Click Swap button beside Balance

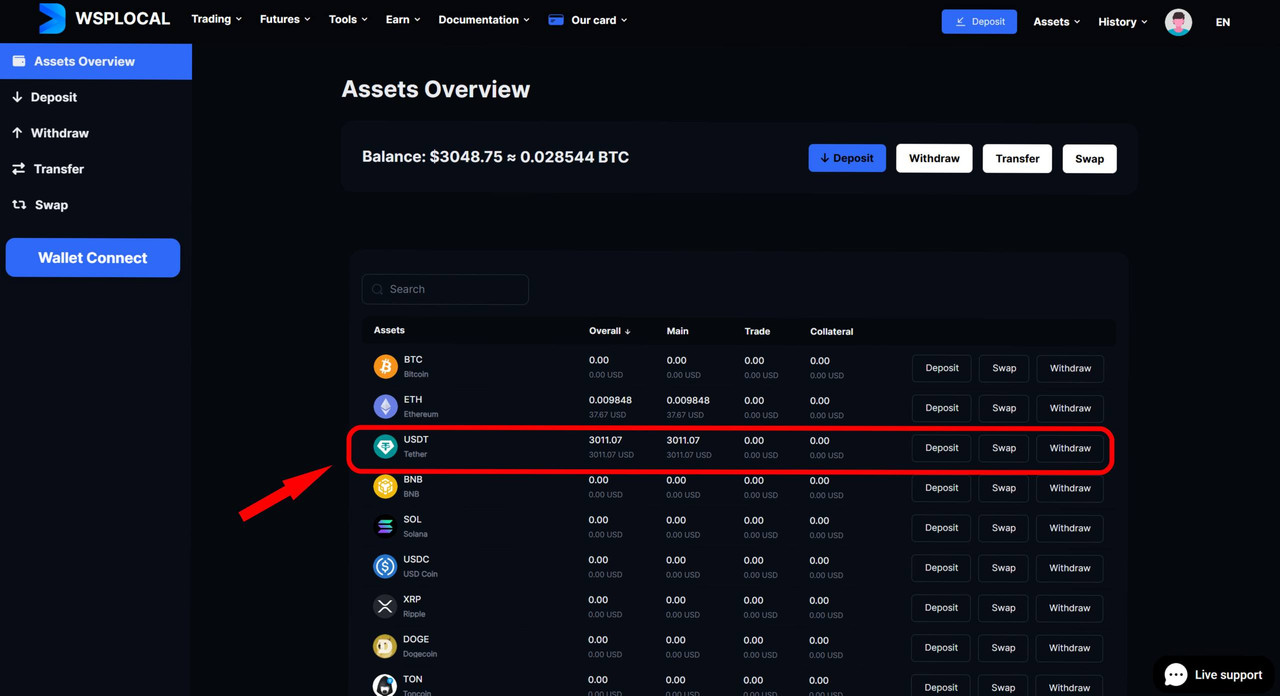click(x=1089, y=158)
